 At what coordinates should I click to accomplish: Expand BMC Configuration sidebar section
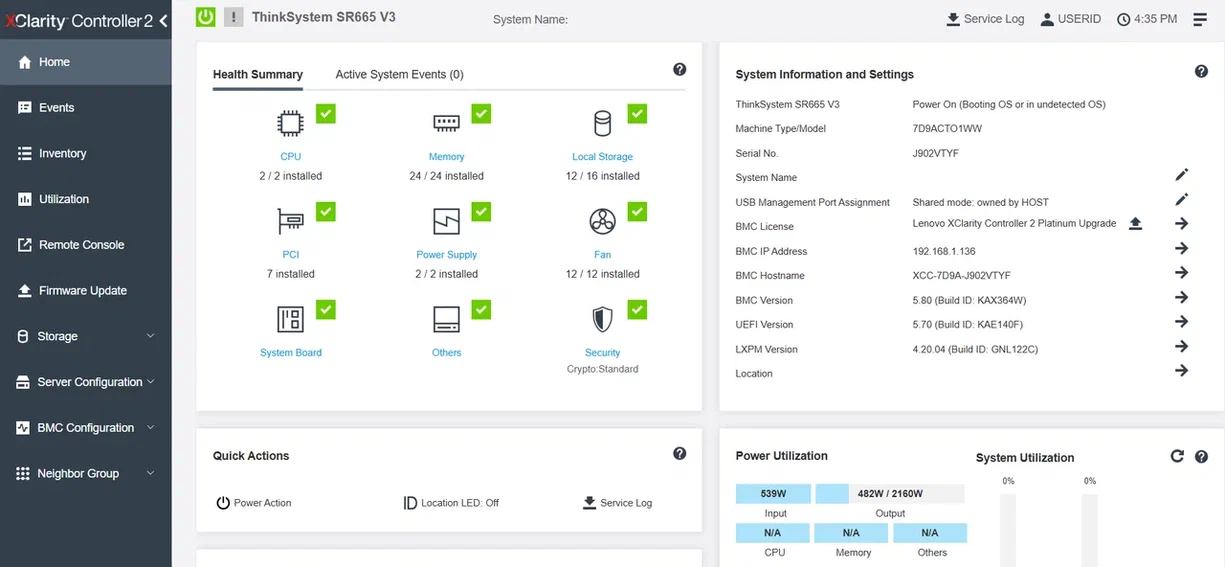tap(86, 428)
